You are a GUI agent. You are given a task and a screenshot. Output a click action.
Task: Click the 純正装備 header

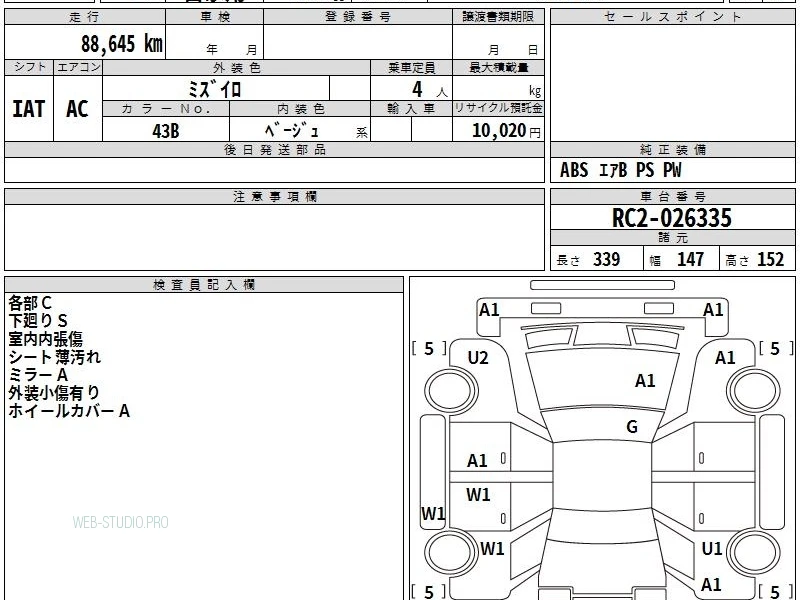click(x=672, y=149)
